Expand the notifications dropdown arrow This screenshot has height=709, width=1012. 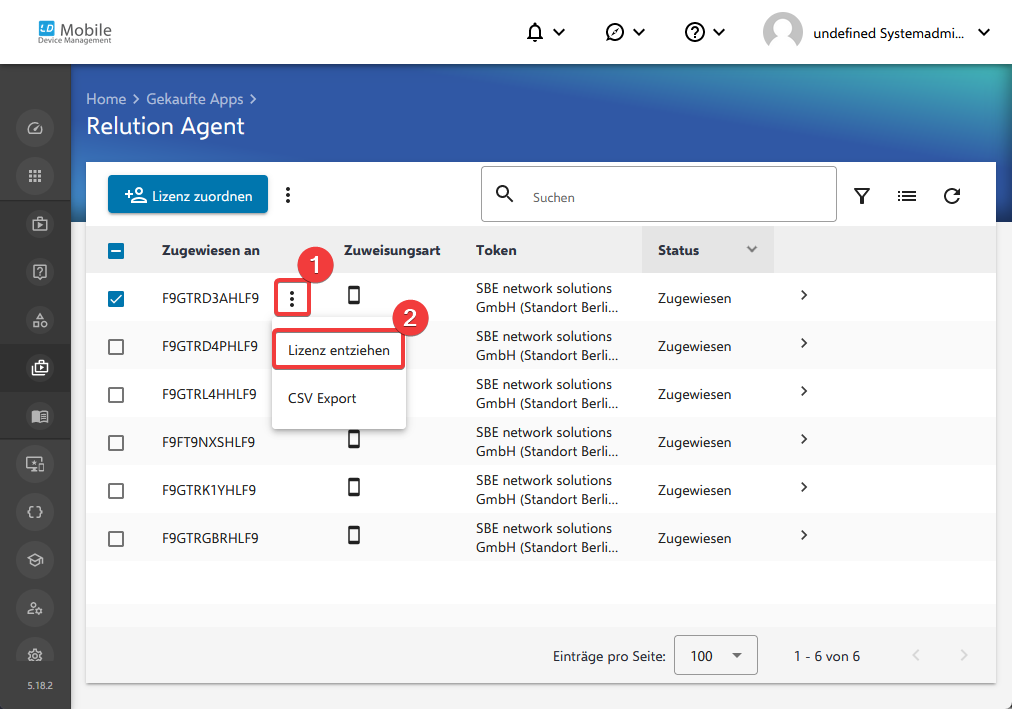559,32
